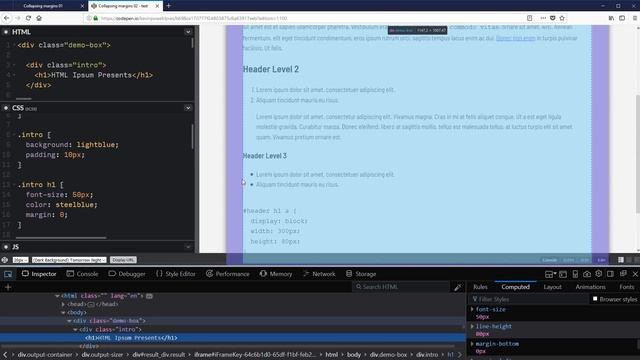Switch to Collapsing margins 01 browser tab
The width and height of the screenshot is (640, 360).
43,6
